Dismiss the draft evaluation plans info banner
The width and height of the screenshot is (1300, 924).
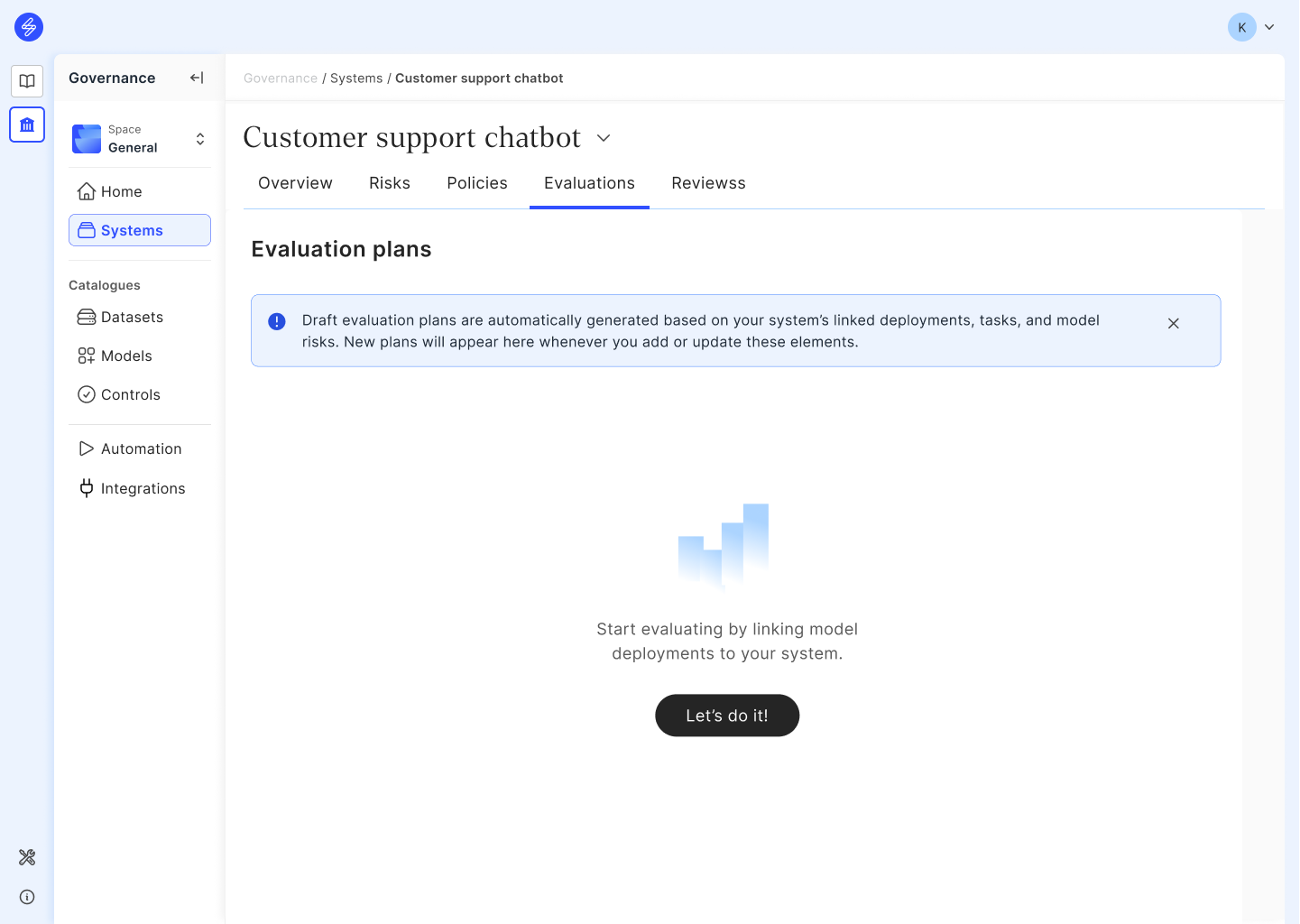(x=1173, y=323)
